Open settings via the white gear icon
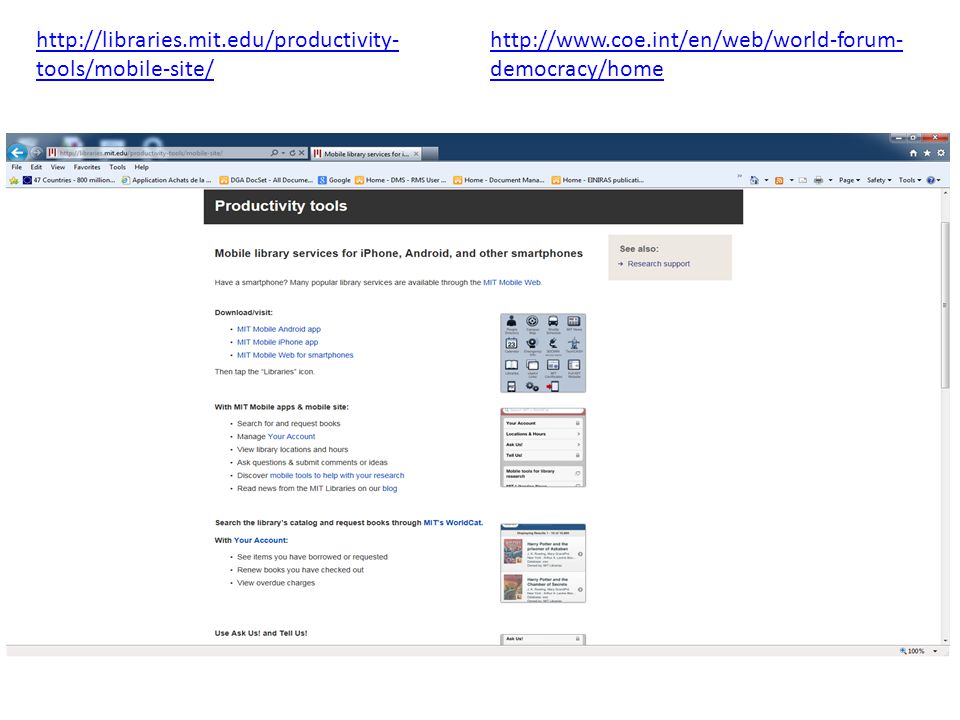 [x=941, y=153]
